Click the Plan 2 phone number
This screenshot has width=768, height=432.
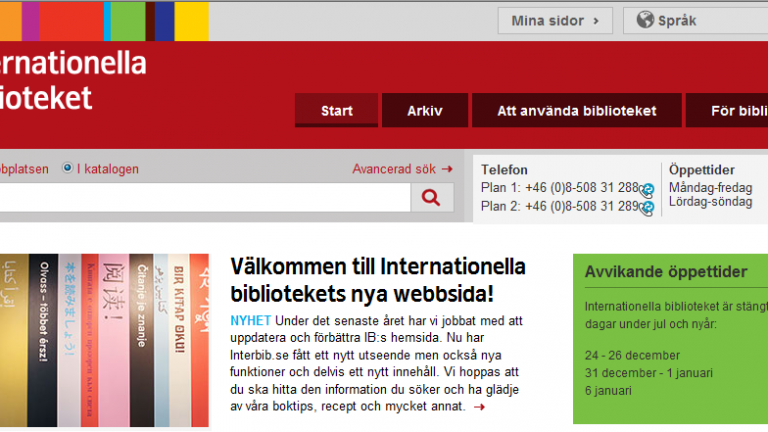582,206
